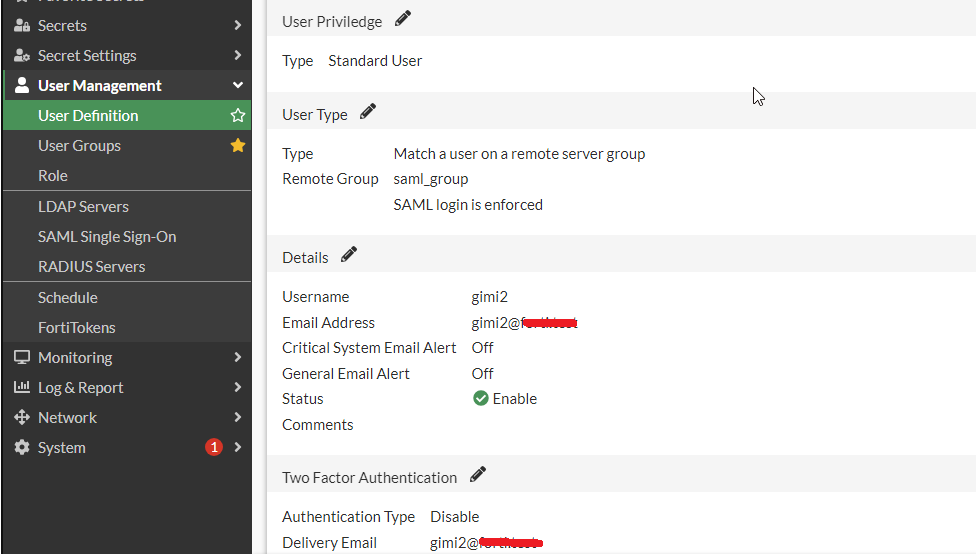The height and width of the screenshot is (554, 976).
Task: Click the Secrets sidebar icon
Action: (21, 26)
